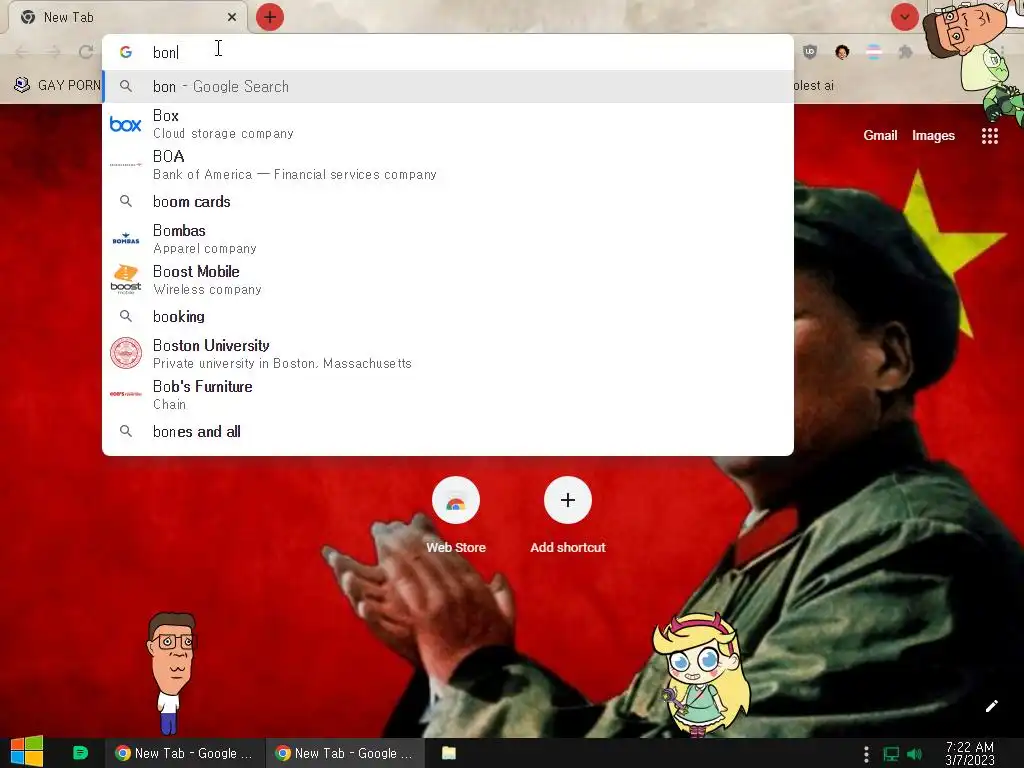The image size is (1024, 768).
Task: Open Google Images link
Action: (933, 135)
